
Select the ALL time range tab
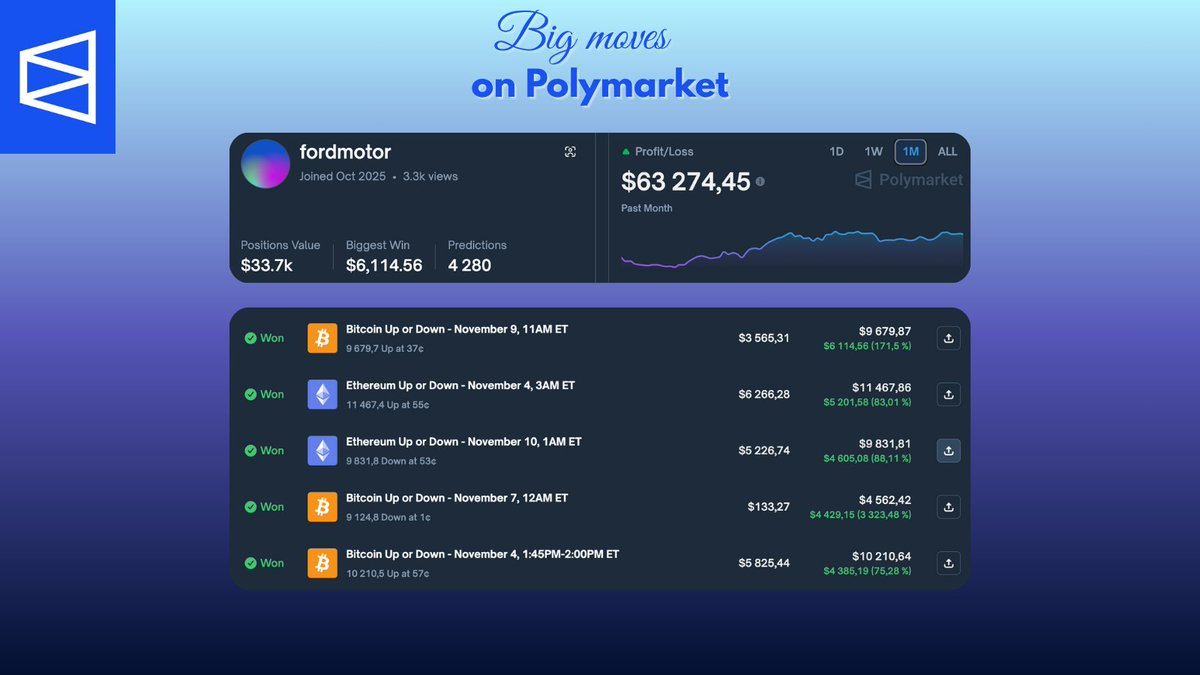pos(948,152)
